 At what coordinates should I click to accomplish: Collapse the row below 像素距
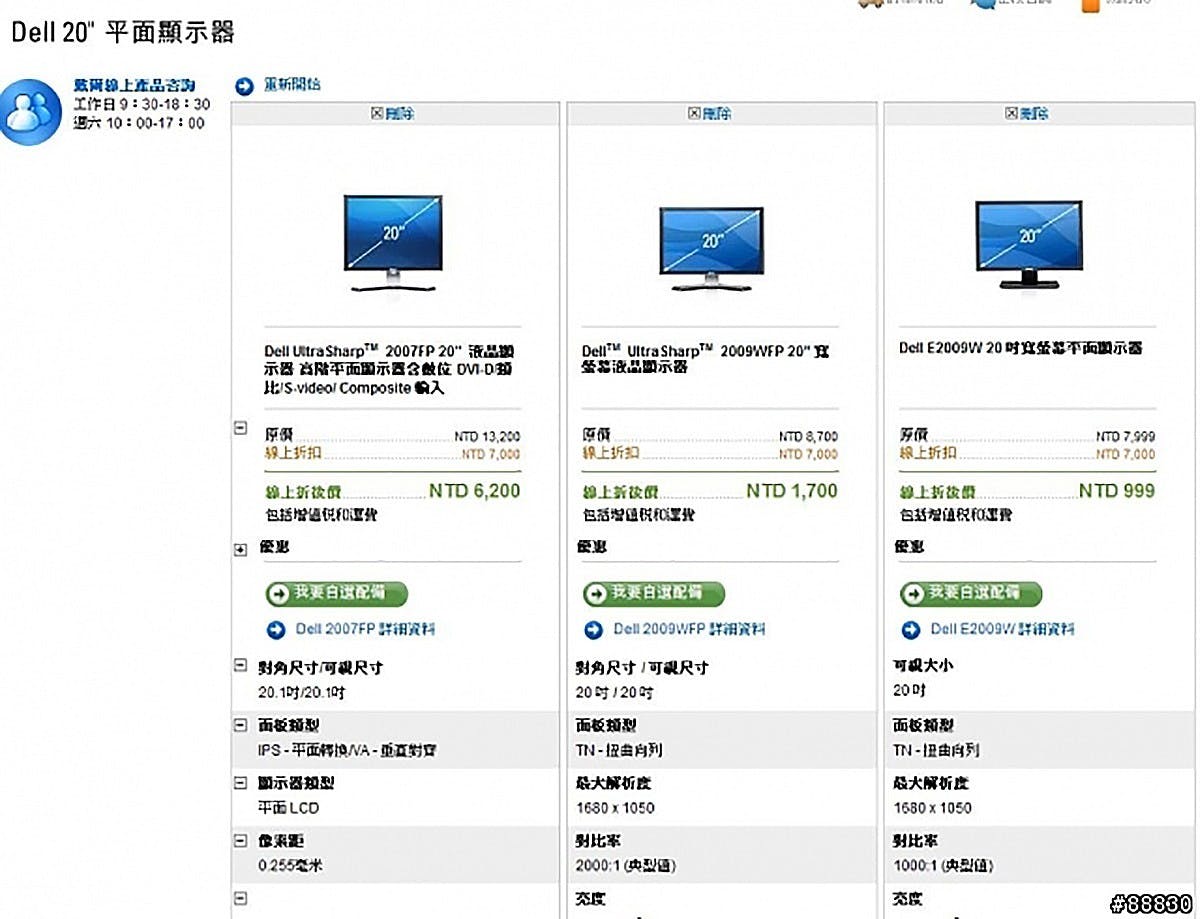240,898
